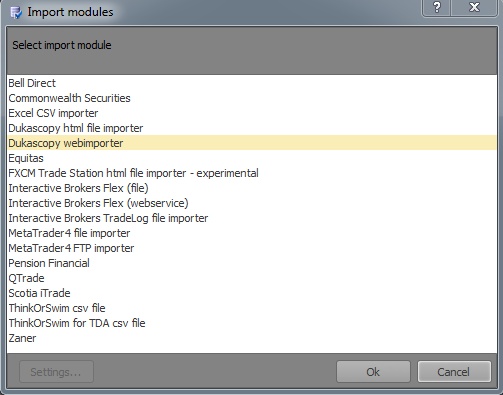Screen dimensions: 503x395
Task: Select FXCM Trade Station html file importer
Action: pos(252,173)
